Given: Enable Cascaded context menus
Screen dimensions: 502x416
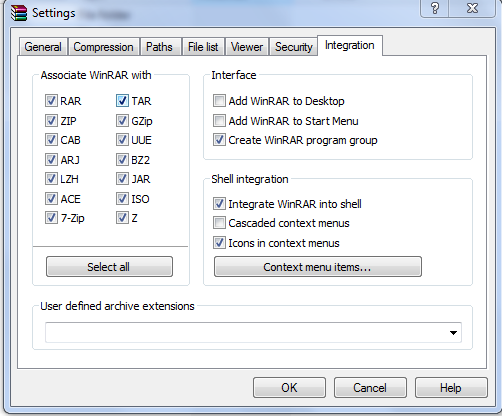Looking at the screenshot, I should pos(219,223).
